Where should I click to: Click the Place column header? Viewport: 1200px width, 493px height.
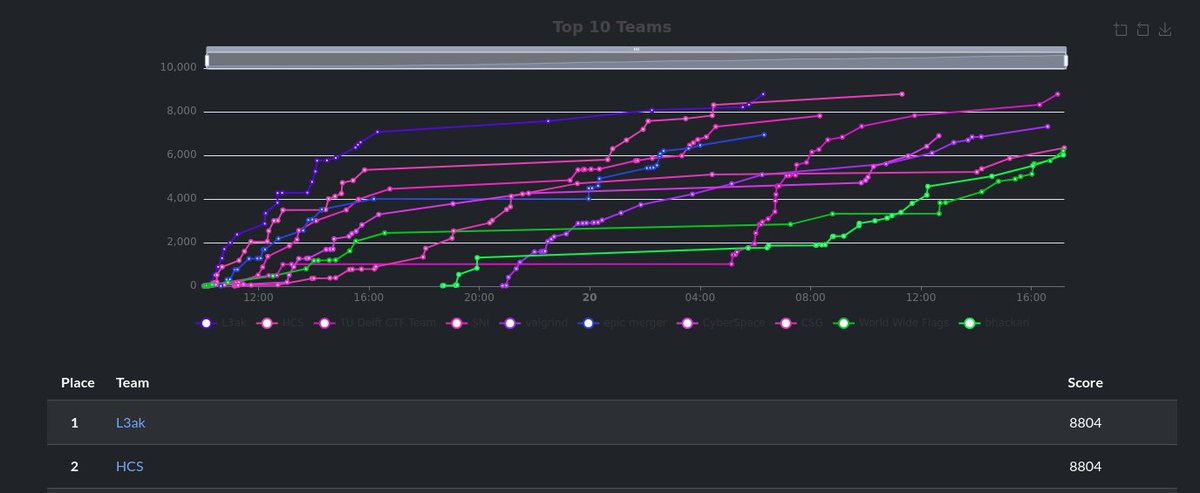78,383
